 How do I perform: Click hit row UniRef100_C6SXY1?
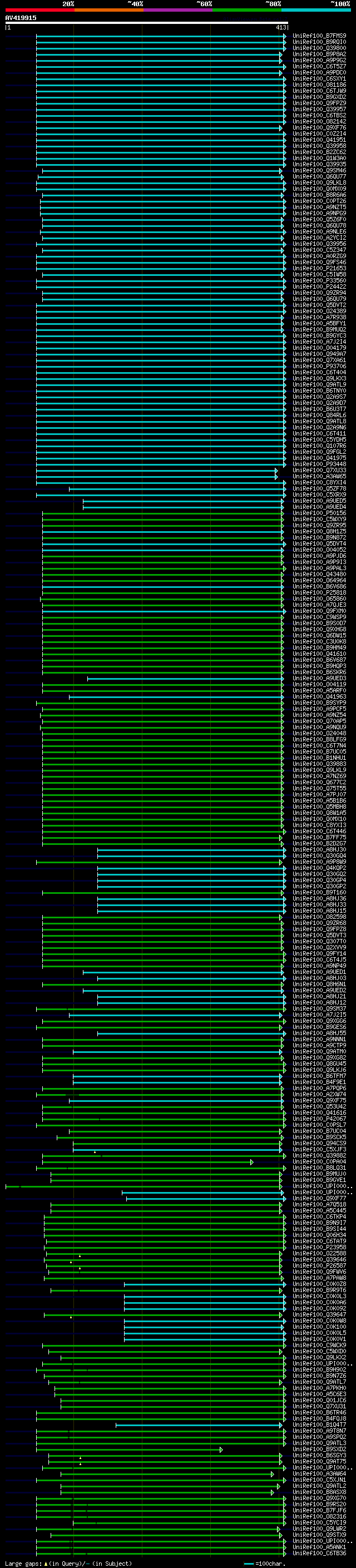tap(319, 78)
